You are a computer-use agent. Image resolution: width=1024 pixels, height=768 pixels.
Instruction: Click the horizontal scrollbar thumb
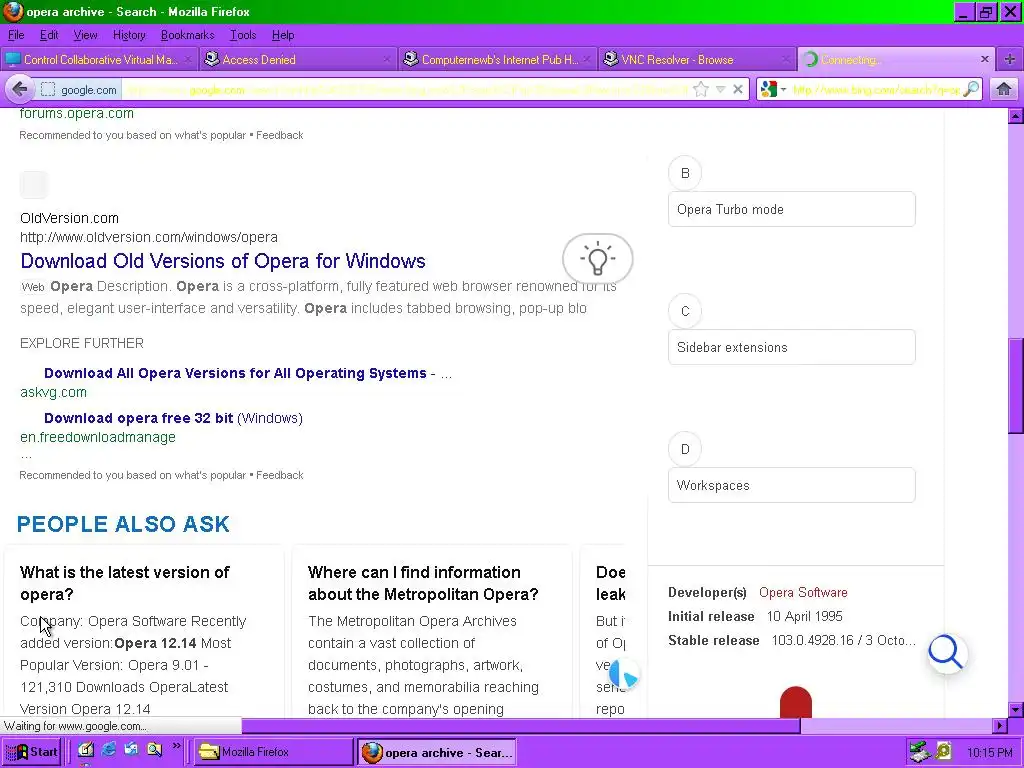pyautogui.click(x=521, y=726)
